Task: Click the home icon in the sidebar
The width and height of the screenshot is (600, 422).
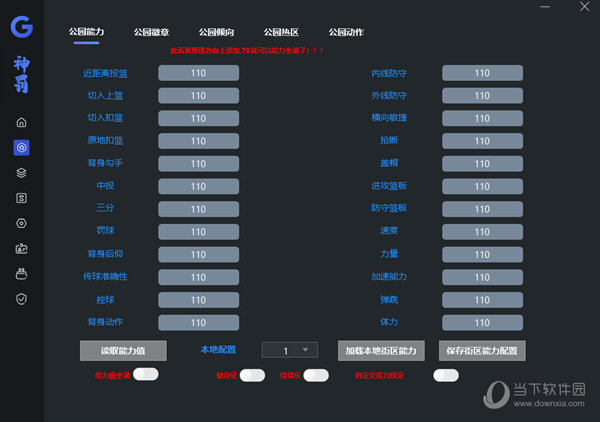Action: pyautogui.click(x=22, y=122)
